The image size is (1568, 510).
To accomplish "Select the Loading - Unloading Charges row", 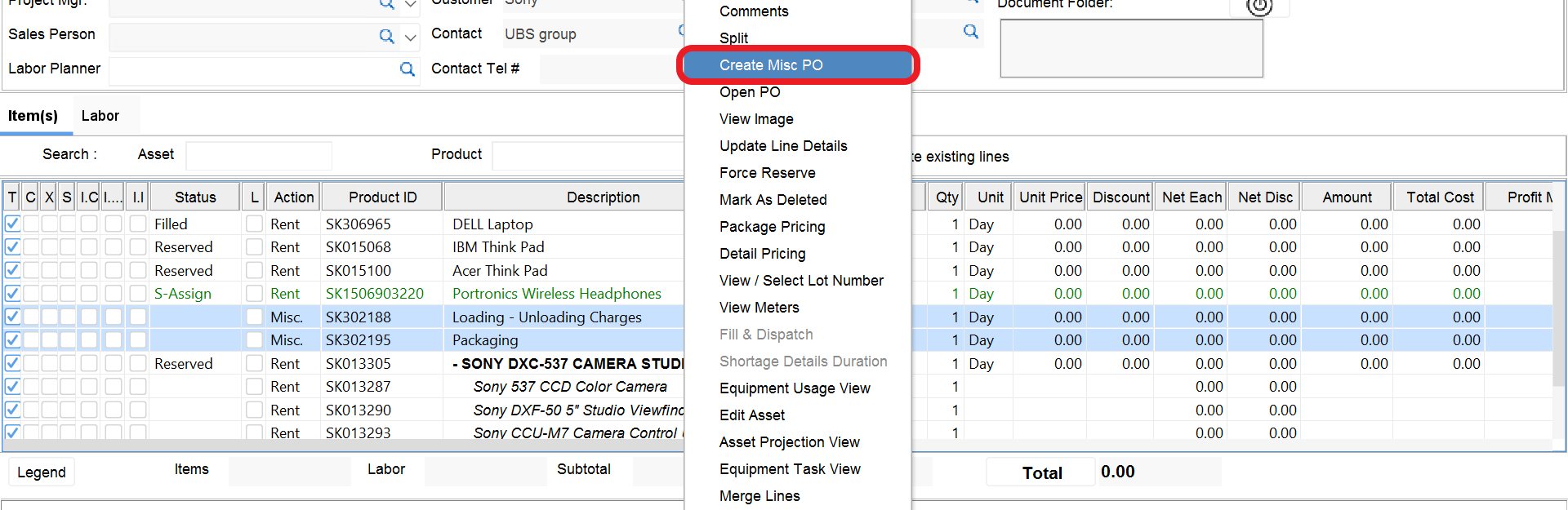I will coord(546,317).
